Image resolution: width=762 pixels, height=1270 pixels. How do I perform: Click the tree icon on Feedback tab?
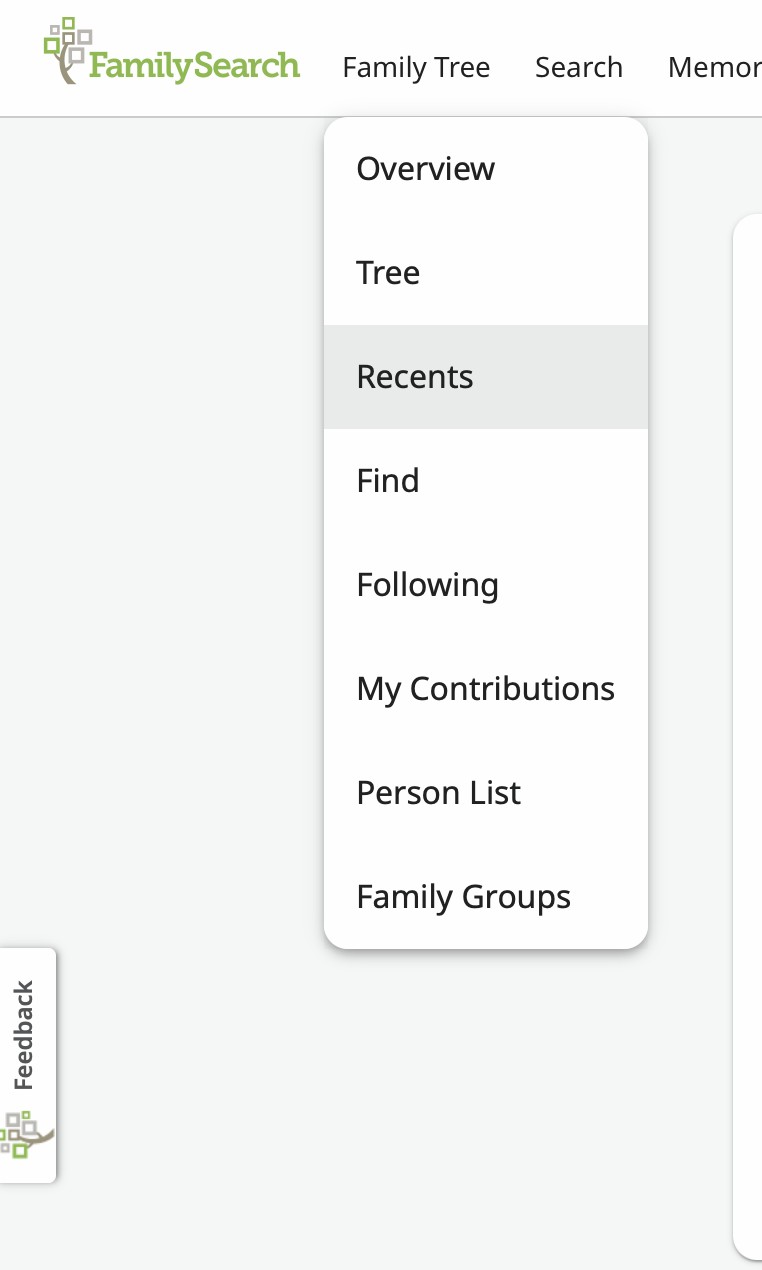24,1135
